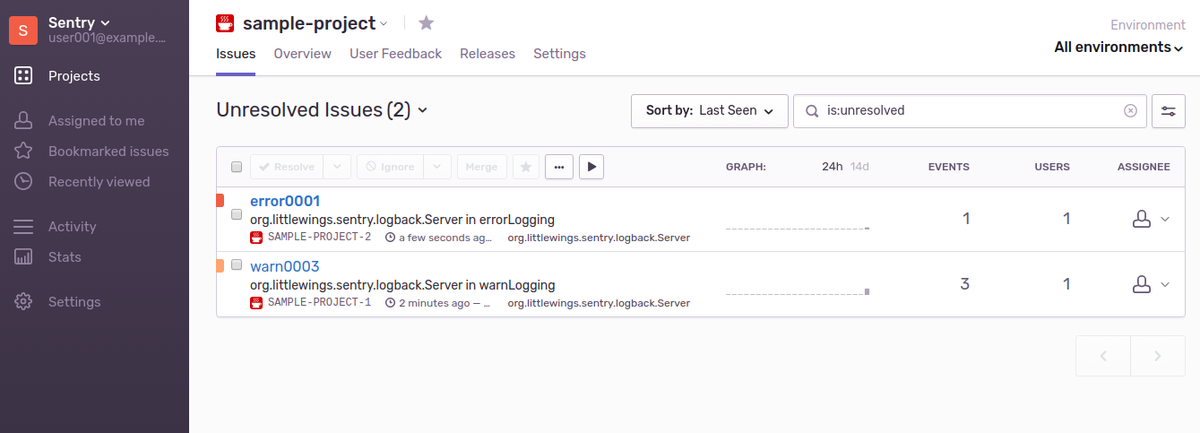
Task: Switch to the Releases tab
Action: [487, 54]
